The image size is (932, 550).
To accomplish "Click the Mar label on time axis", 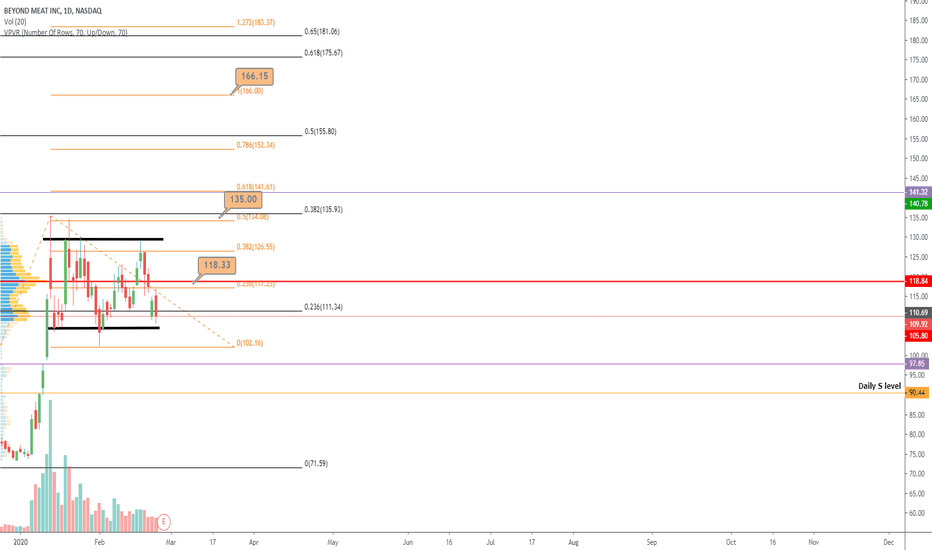I will (171, 542).
